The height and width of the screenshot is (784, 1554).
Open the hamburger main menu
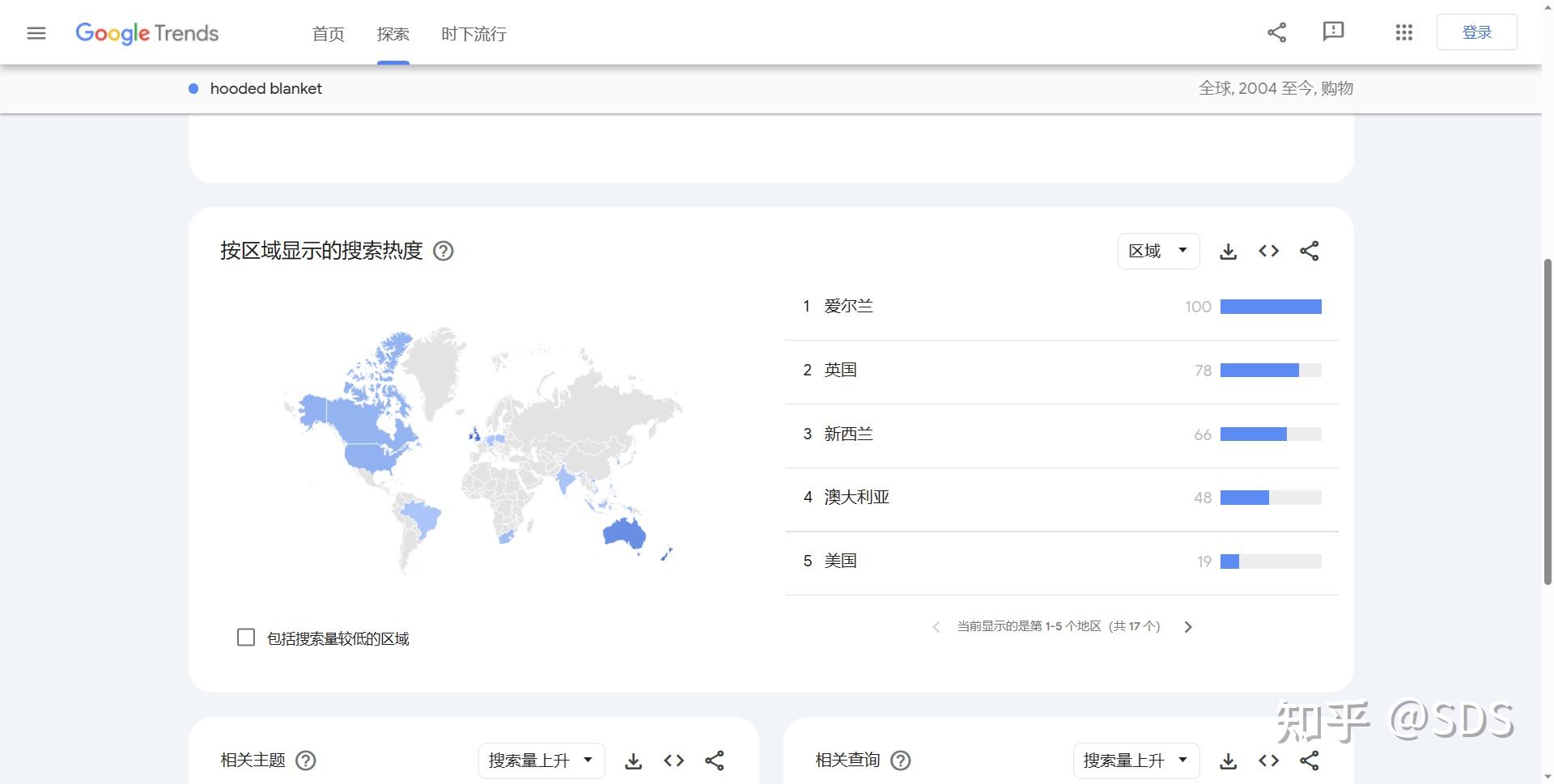(x=36, y=33)
